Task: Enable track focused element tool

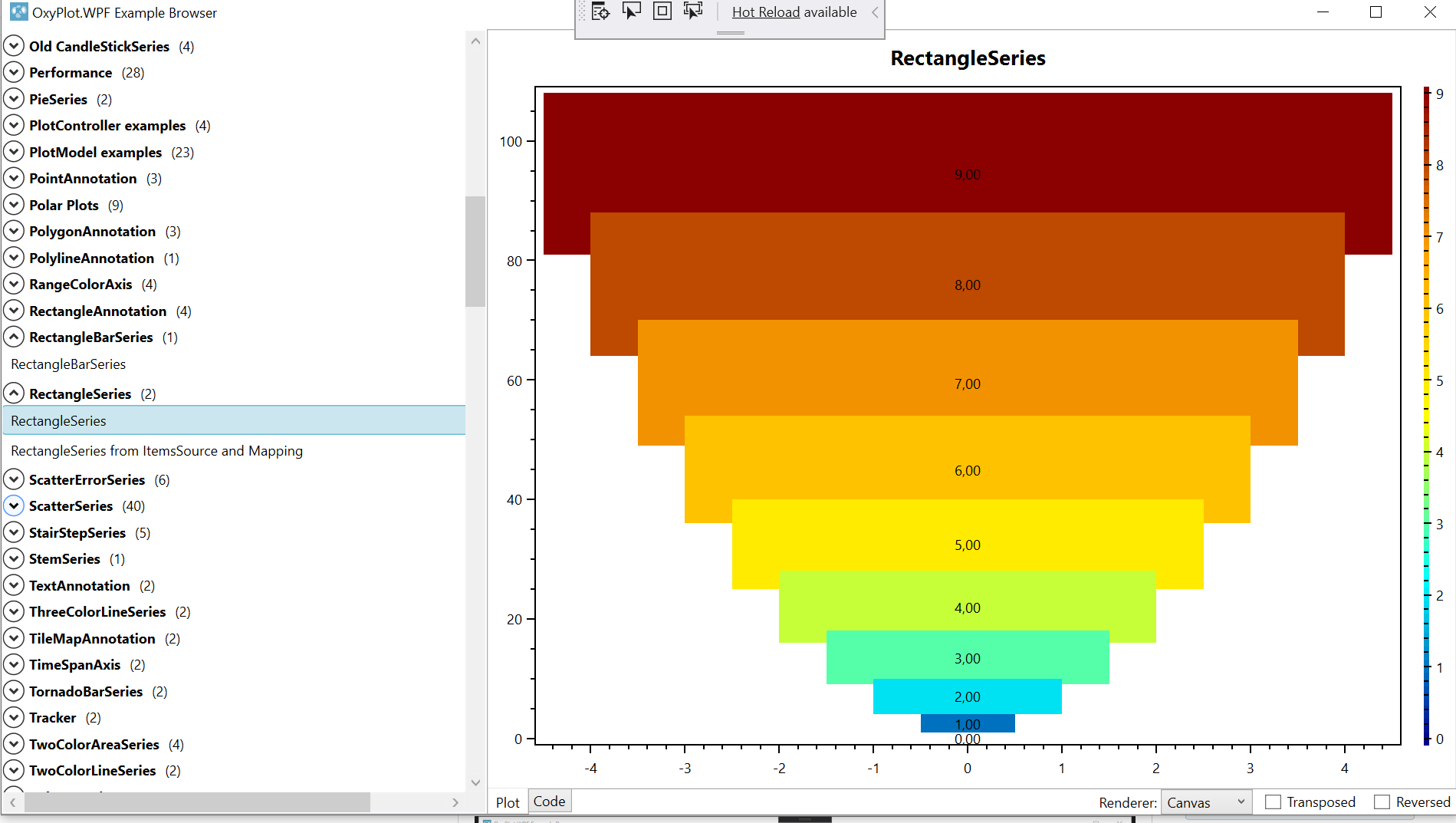Action: (692, 11)
